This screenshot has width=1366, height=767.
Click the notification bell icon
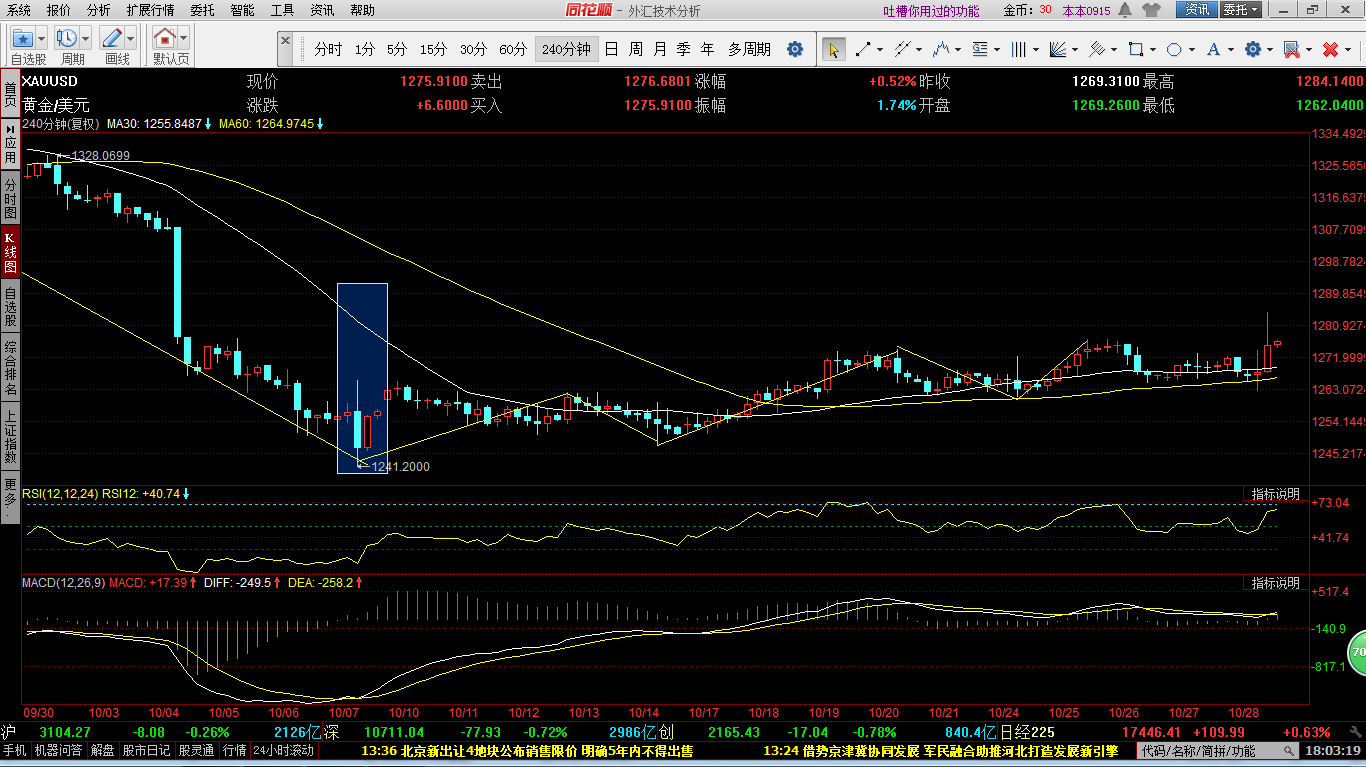pos(1125,10)
